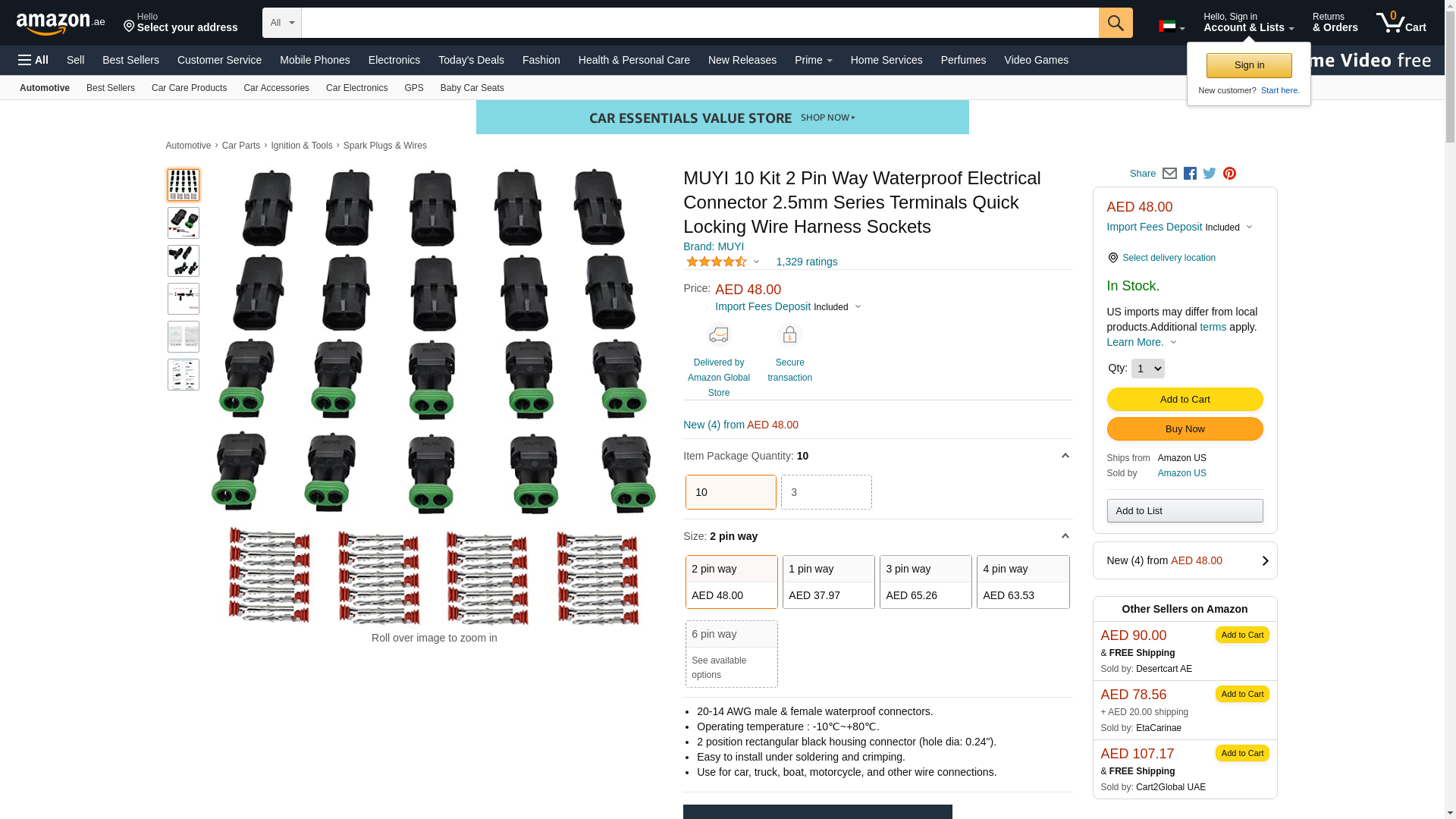Open the All search category dropdown

282,23
